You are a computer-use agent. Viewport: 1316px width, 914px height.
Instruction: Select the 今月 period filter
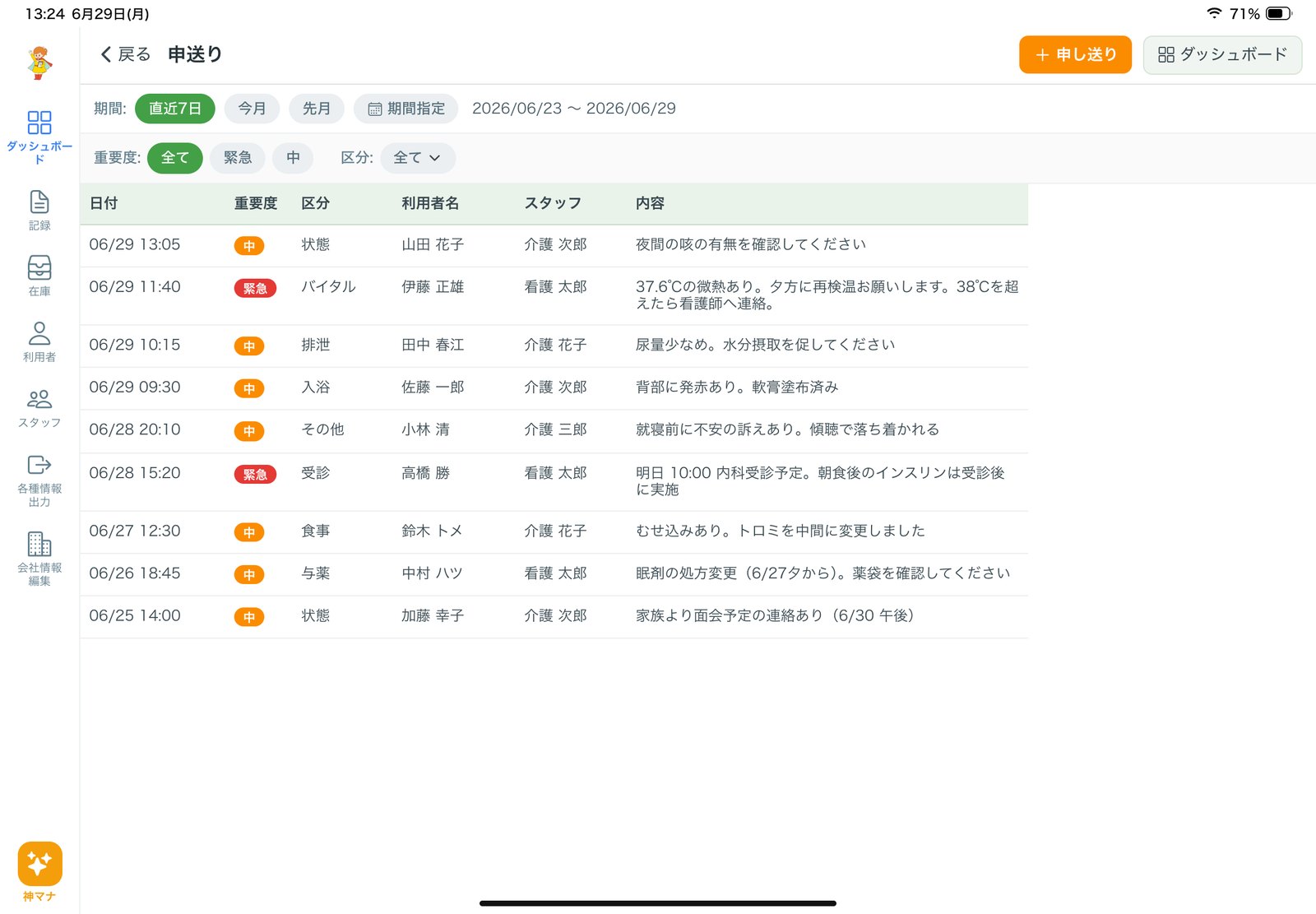click(252, 109)
